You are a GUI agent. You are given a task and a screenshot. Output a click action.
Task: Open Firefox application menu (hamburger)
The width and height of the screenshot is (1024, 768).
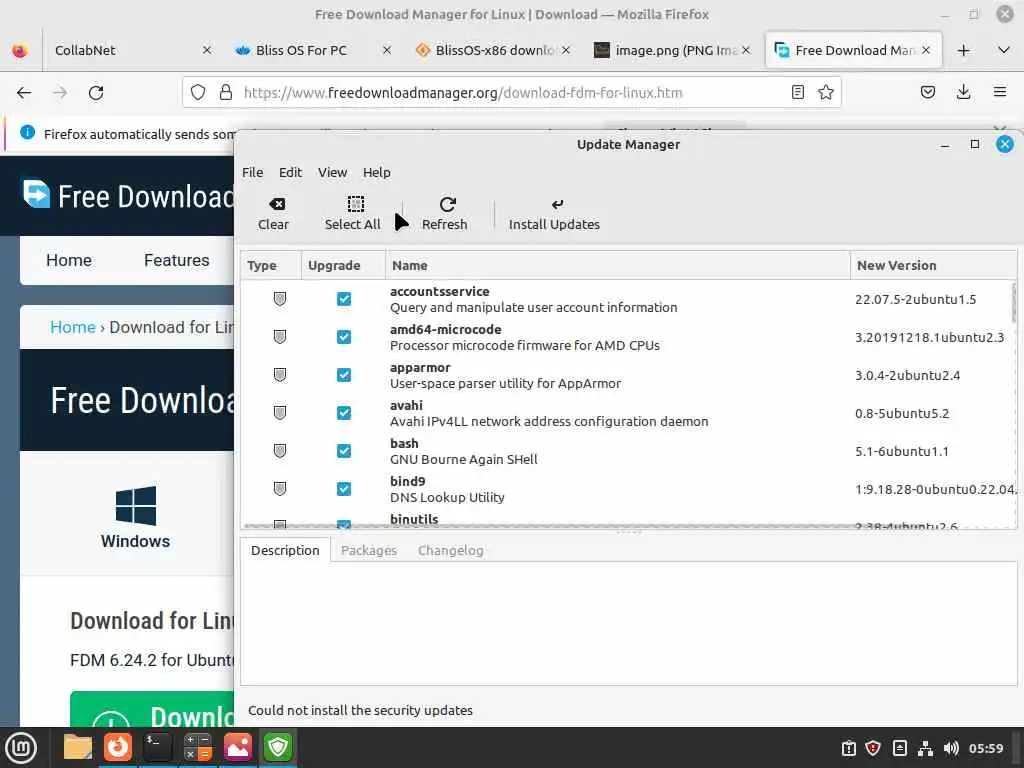click(999, 92)
